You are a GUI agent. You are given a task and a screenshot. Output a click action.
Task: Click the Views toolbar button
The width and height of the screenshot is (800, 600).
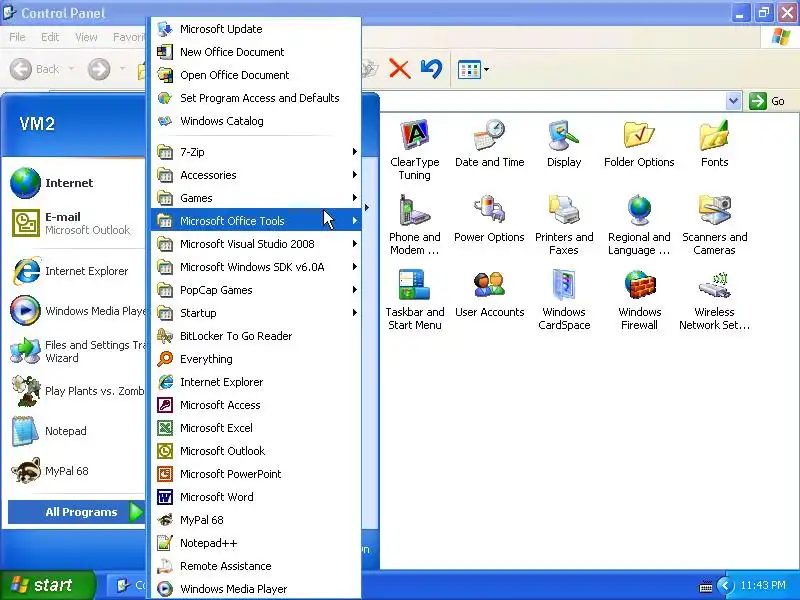(x=473, y=69)
